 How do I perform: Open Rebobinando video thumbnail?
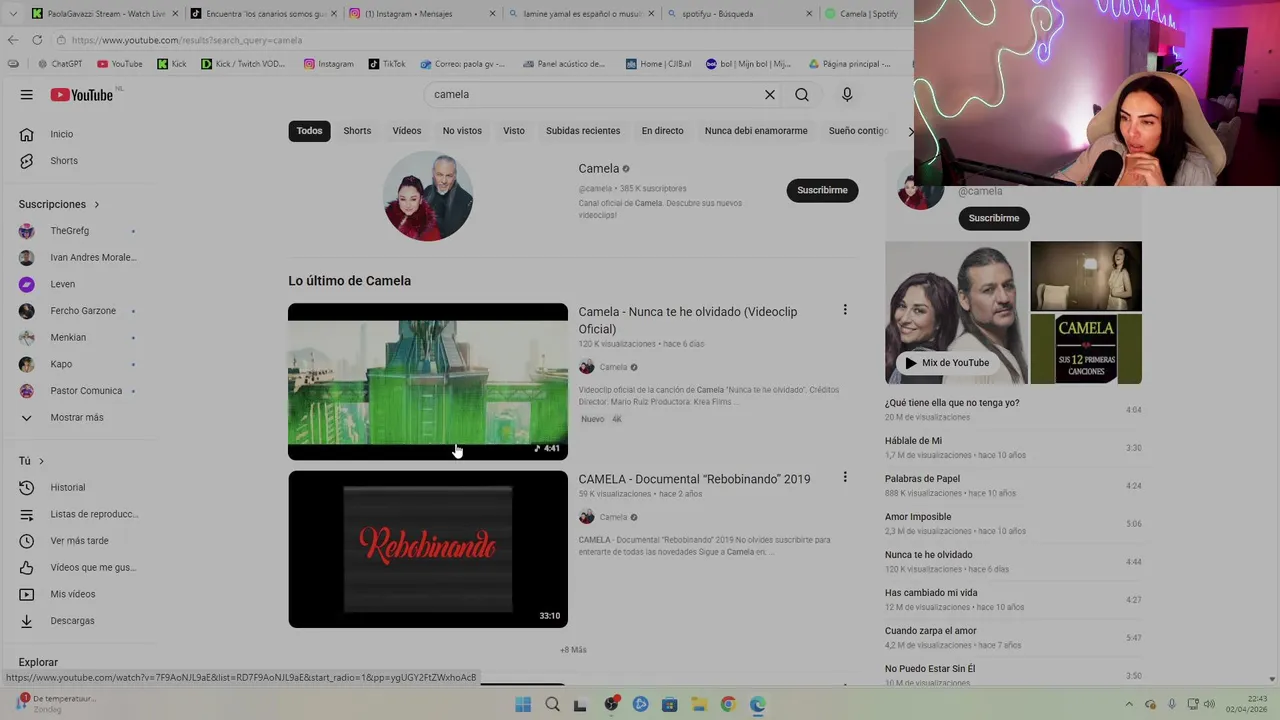pyautogui.click(x=428, y=549)
